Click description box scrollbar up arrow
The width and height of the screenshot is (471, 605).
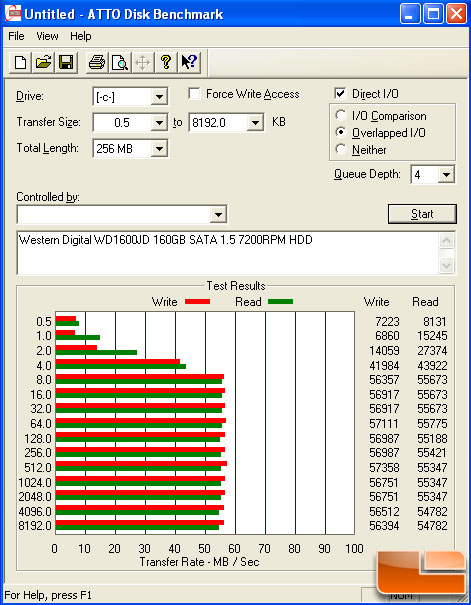pos(446,241)
